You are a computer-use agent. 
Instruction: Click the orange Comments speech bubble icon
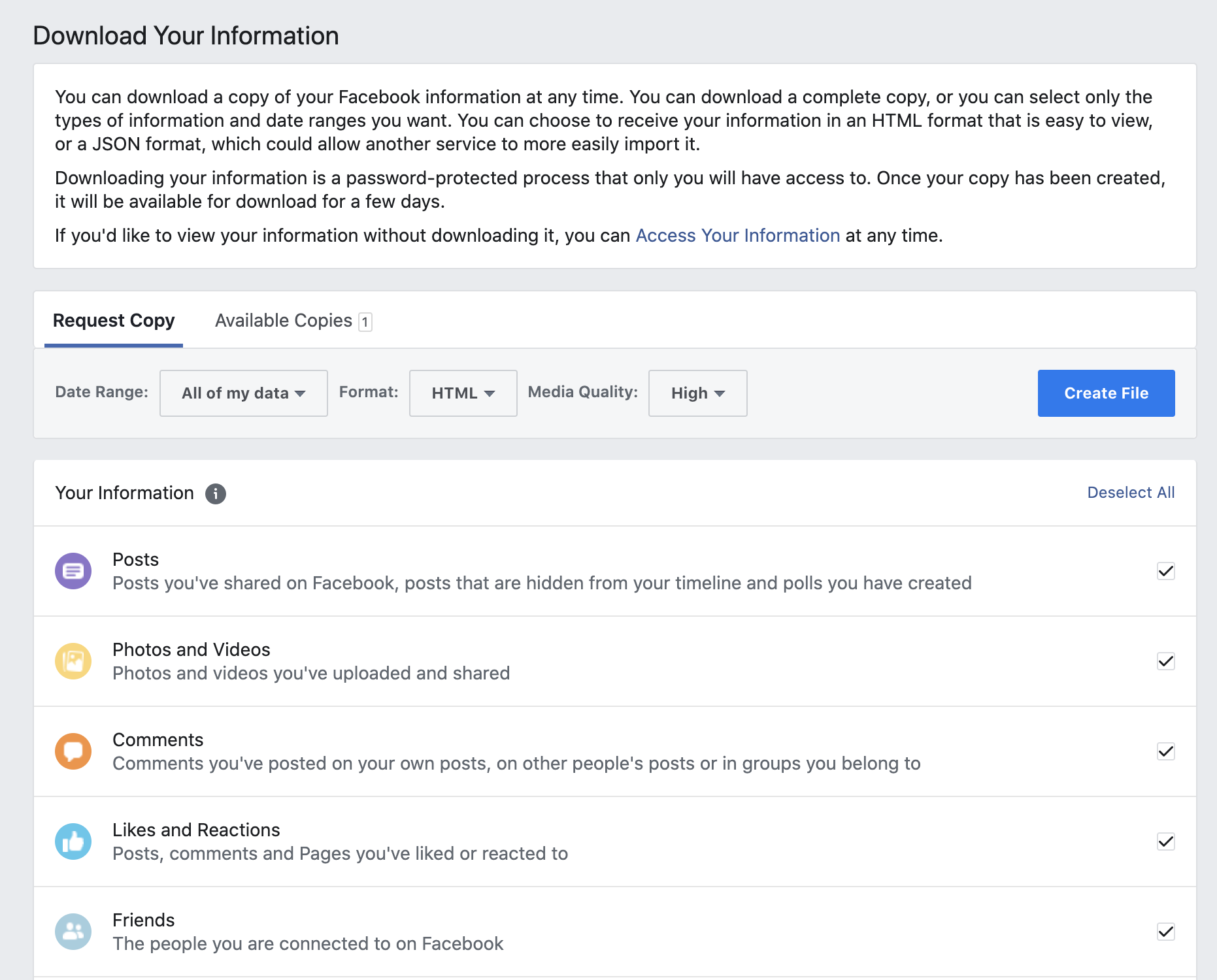coord(73,751)
